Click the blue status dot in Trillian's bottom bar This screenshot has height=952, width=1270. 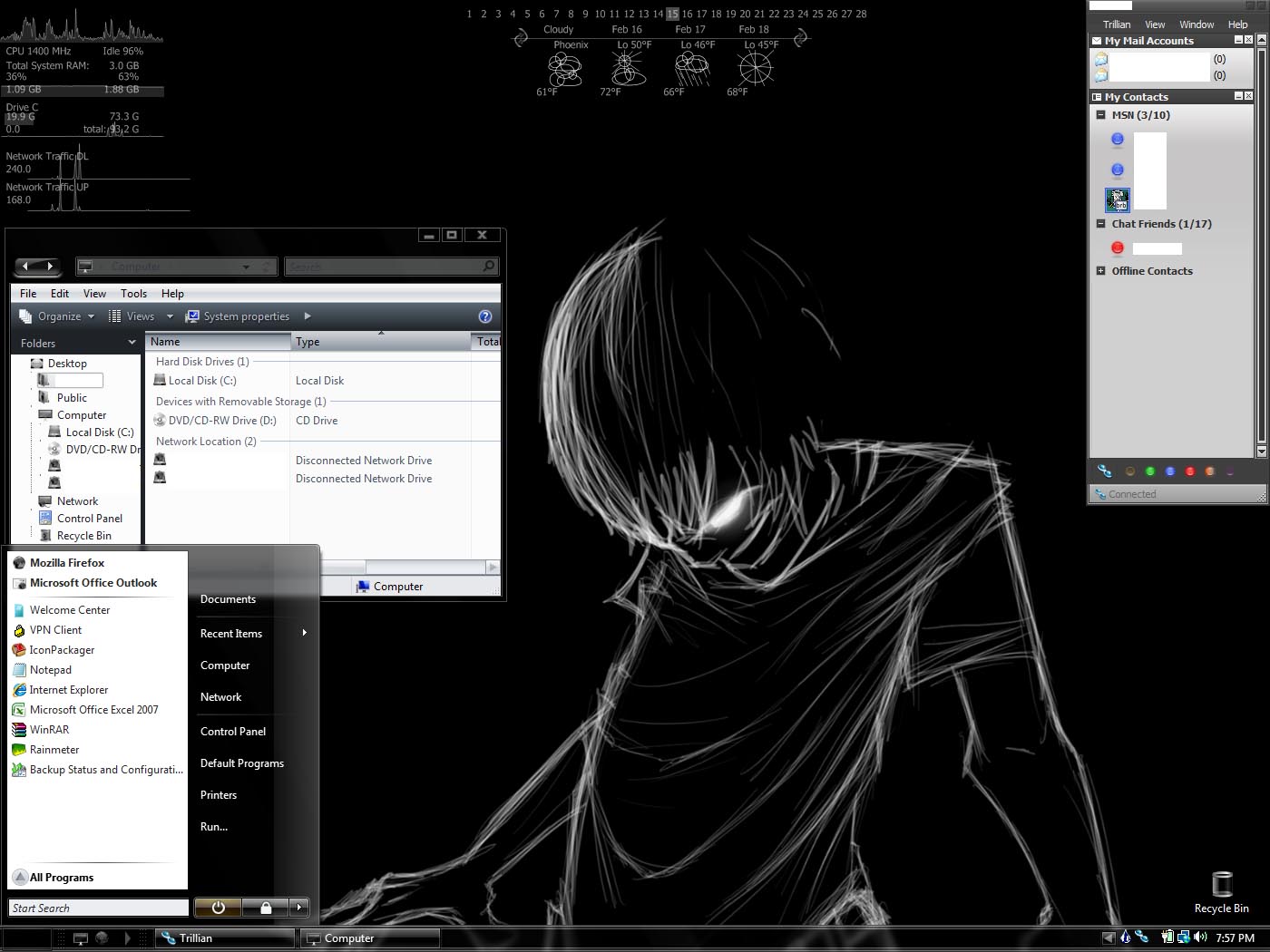[1170, 471]
